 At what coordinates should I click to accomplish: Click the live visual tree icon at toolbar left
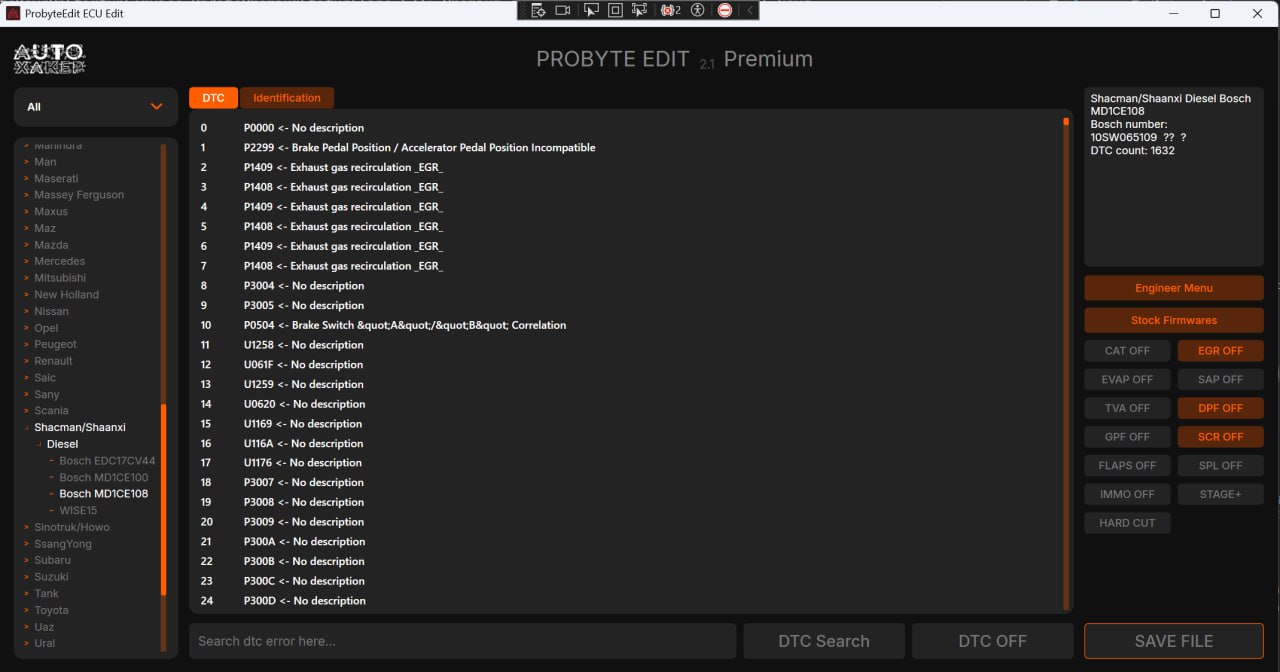[538, 10]
